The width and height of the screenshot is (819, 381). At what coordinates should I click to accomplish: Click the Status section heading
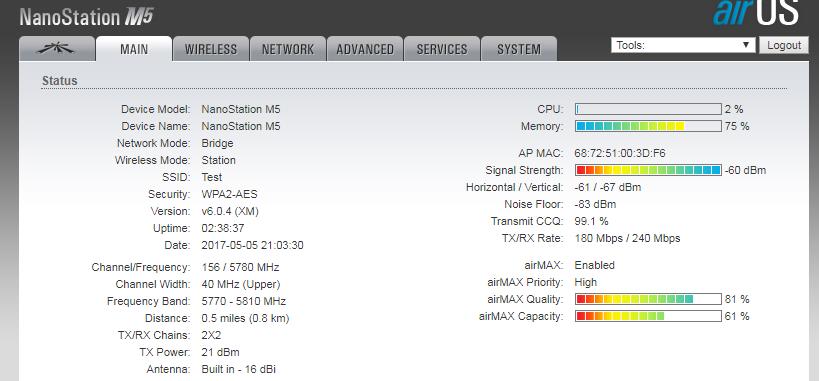click(x=60, y=81)
